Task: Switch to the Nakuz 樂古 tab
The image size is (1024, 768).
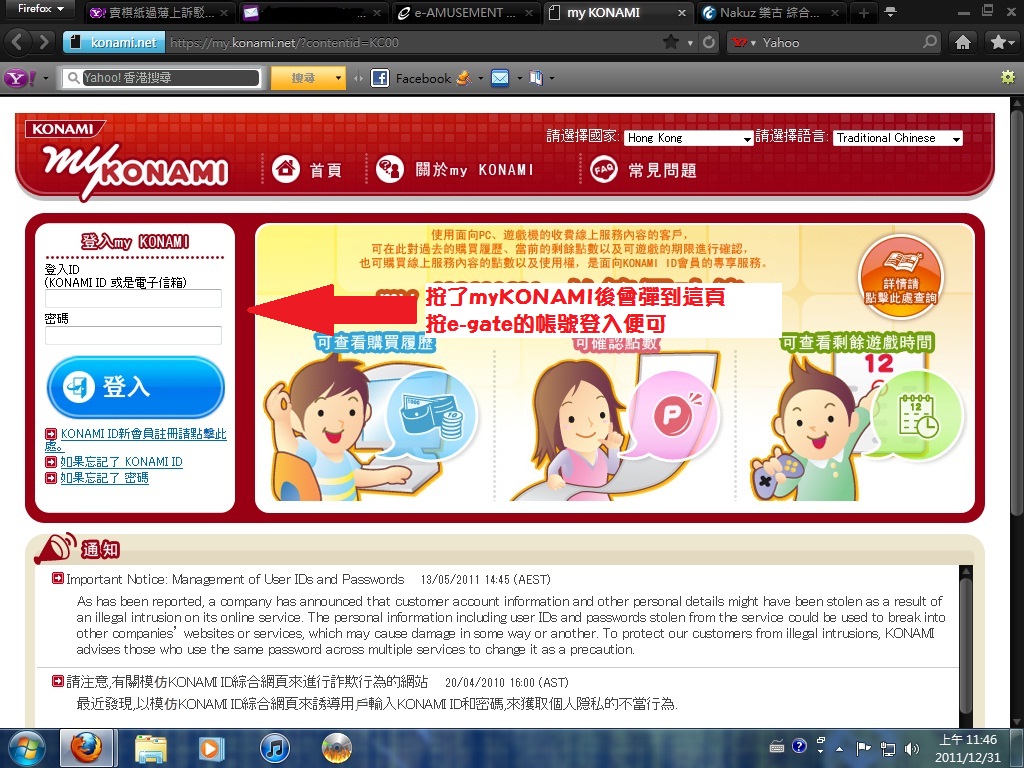Action: click(769, 12)
